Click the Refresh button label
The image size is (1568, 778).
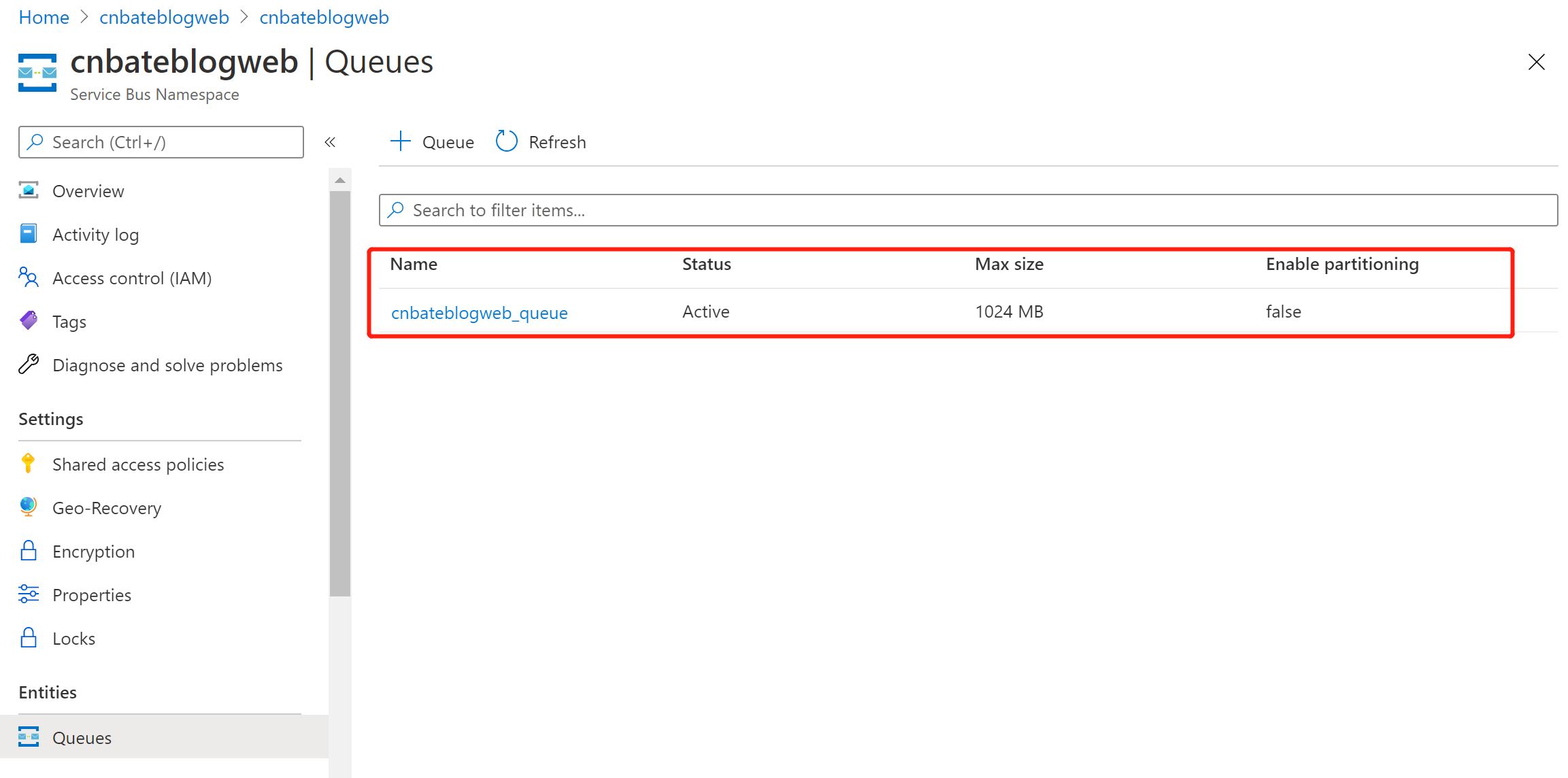557,142
